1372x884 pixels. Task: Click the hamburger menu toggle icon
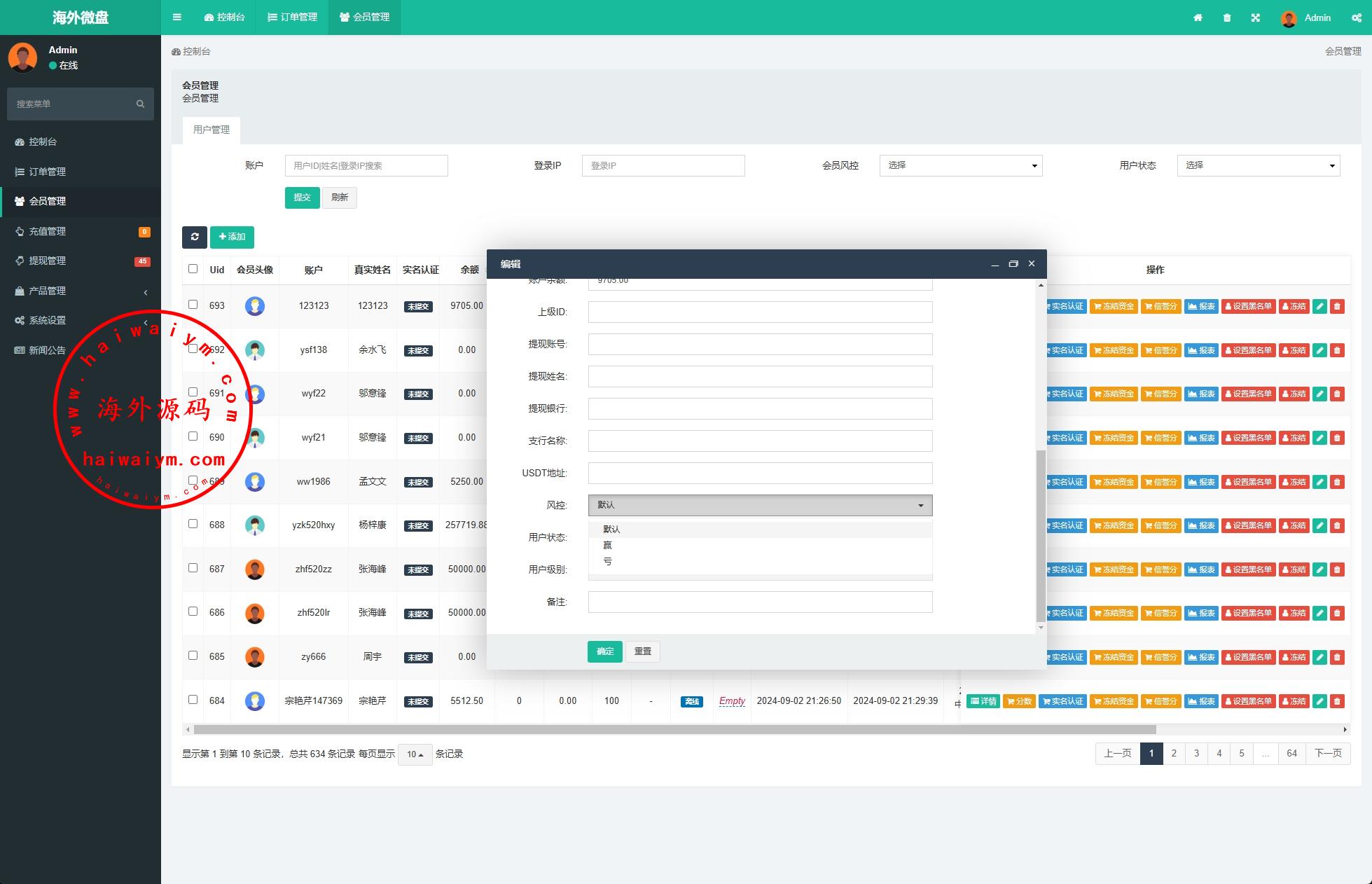[x=177, y=18]
